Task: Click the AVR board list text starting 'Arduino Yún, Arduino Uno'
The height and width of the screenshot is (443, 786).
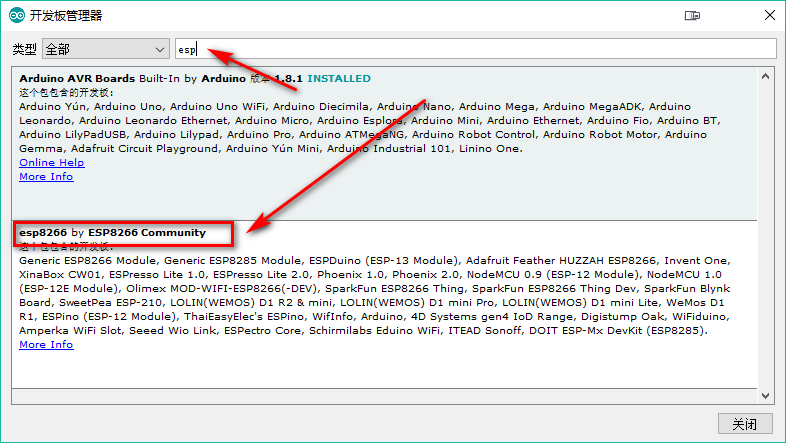Action: (370, 128)
